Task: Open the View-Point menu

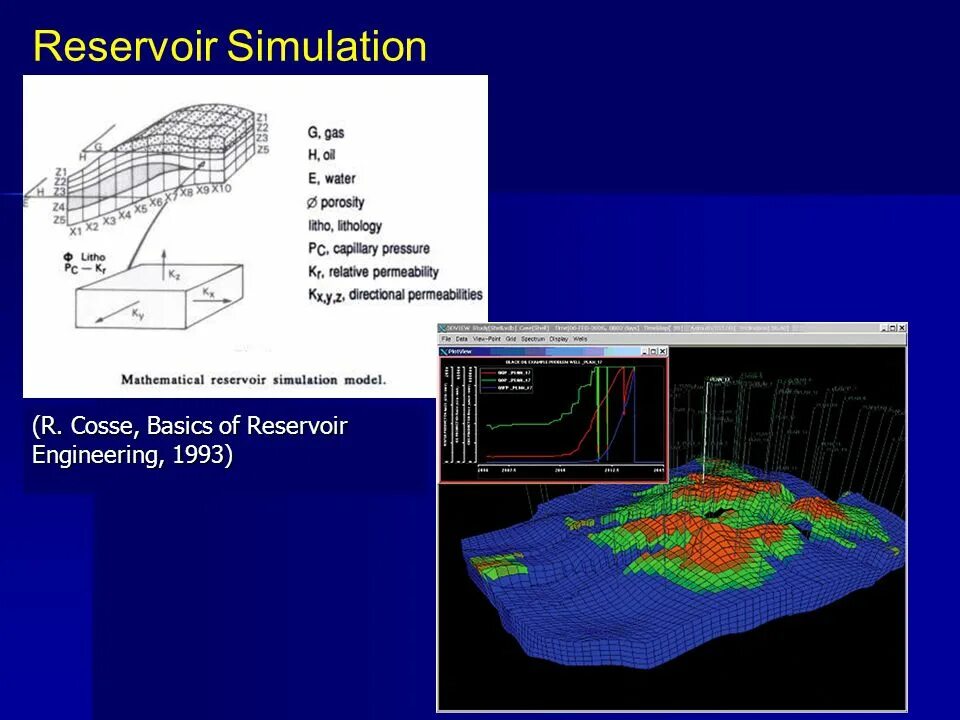Action: [487, 339]
